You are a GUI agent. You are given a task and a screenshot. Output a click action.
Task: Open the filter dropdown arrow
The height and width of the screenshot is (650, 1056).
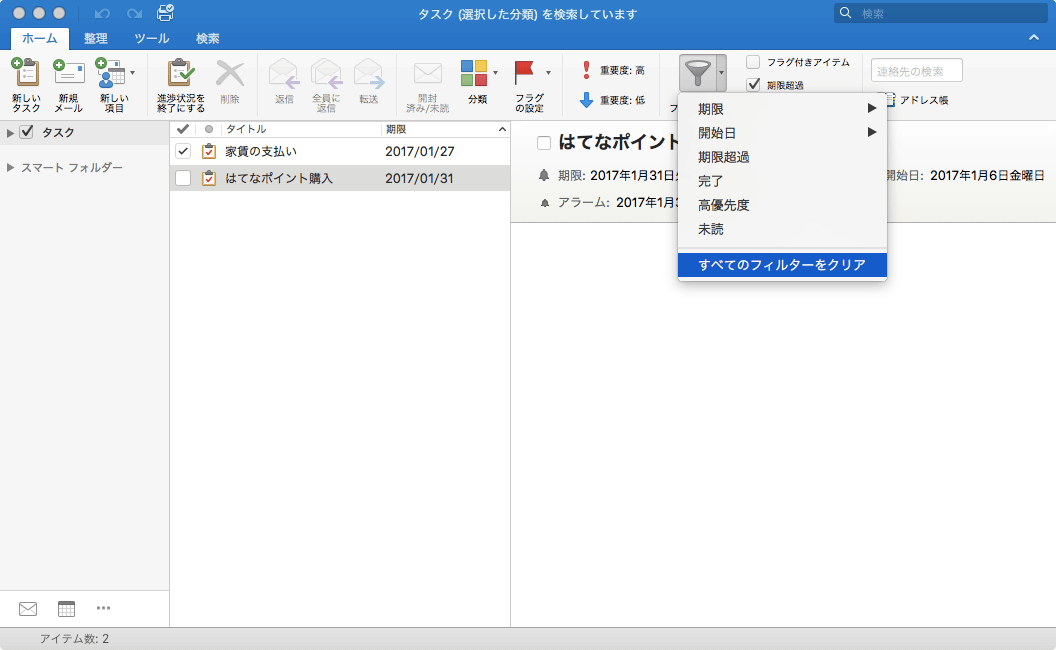(x=721, y=73)
